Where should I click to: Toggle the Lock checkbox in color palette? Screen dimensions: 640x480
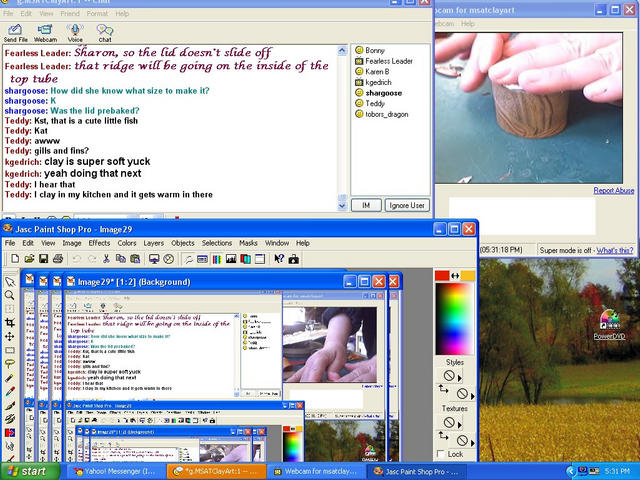pos(440,454)
